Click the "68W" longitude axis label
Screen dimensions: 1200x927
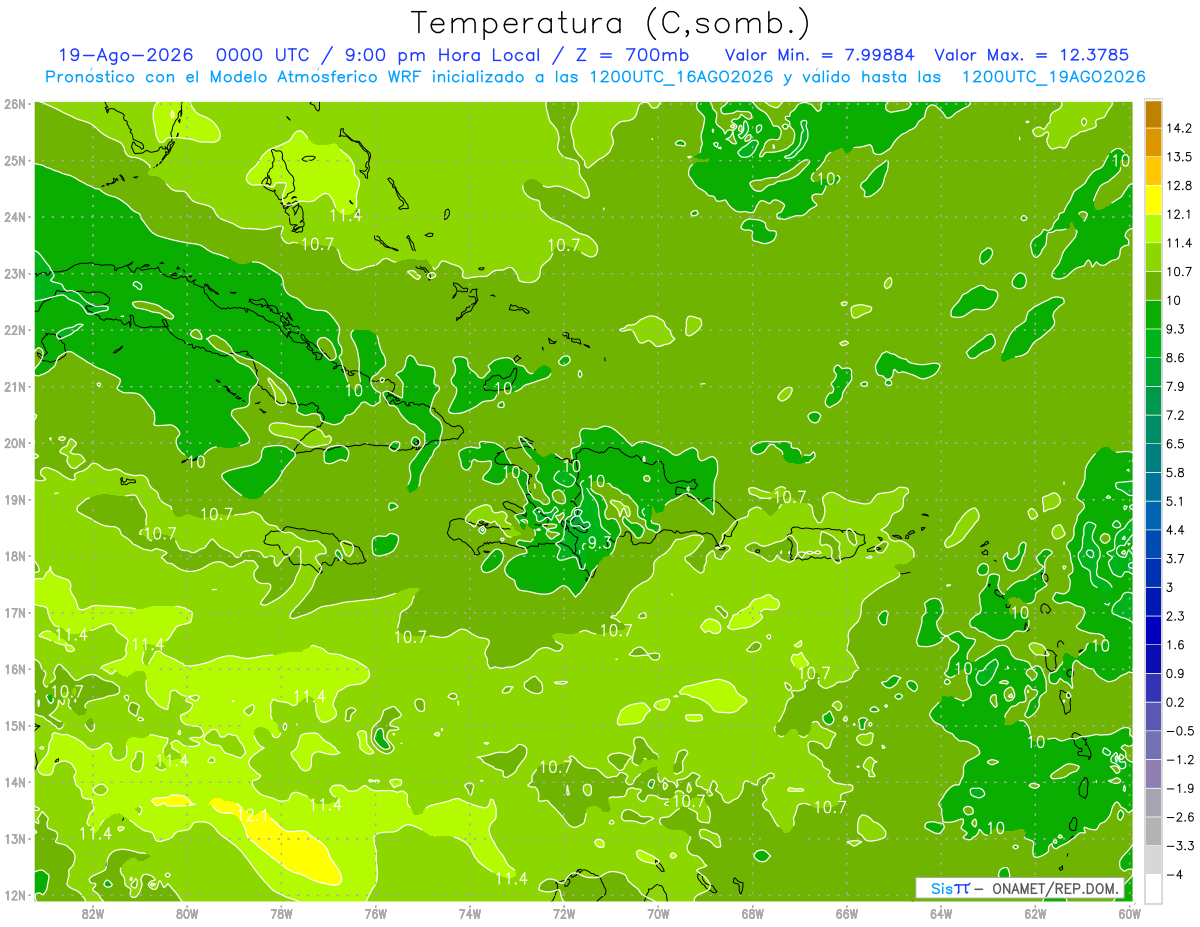click(753, 913)
